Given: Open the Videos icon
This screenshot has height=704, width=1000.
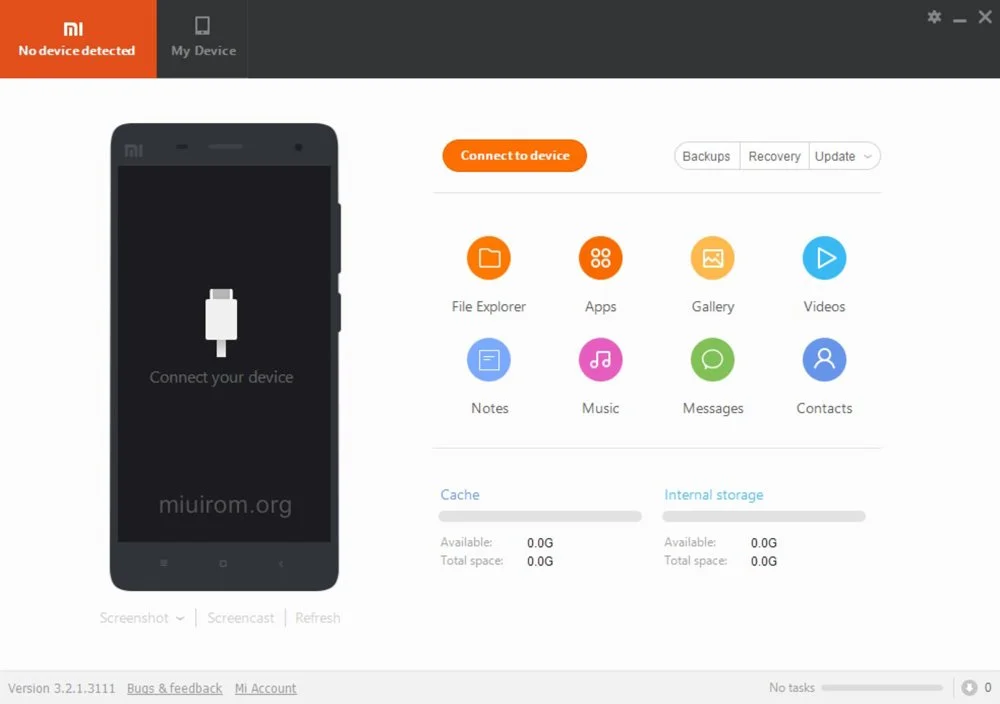Looking at the screenshot, I should coord(824,258).
